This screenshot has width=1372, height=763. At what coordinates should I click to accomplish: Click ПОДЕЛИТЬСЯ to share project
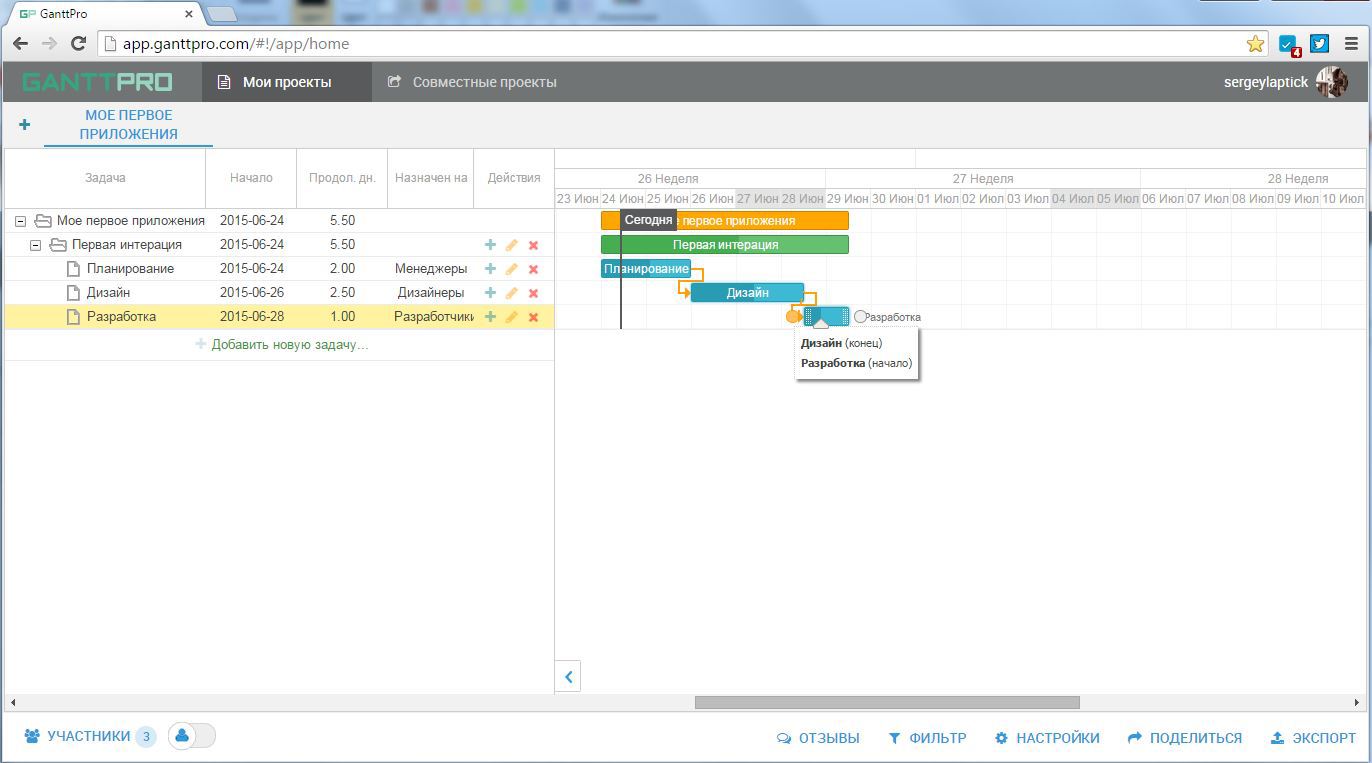[1185, 738]
